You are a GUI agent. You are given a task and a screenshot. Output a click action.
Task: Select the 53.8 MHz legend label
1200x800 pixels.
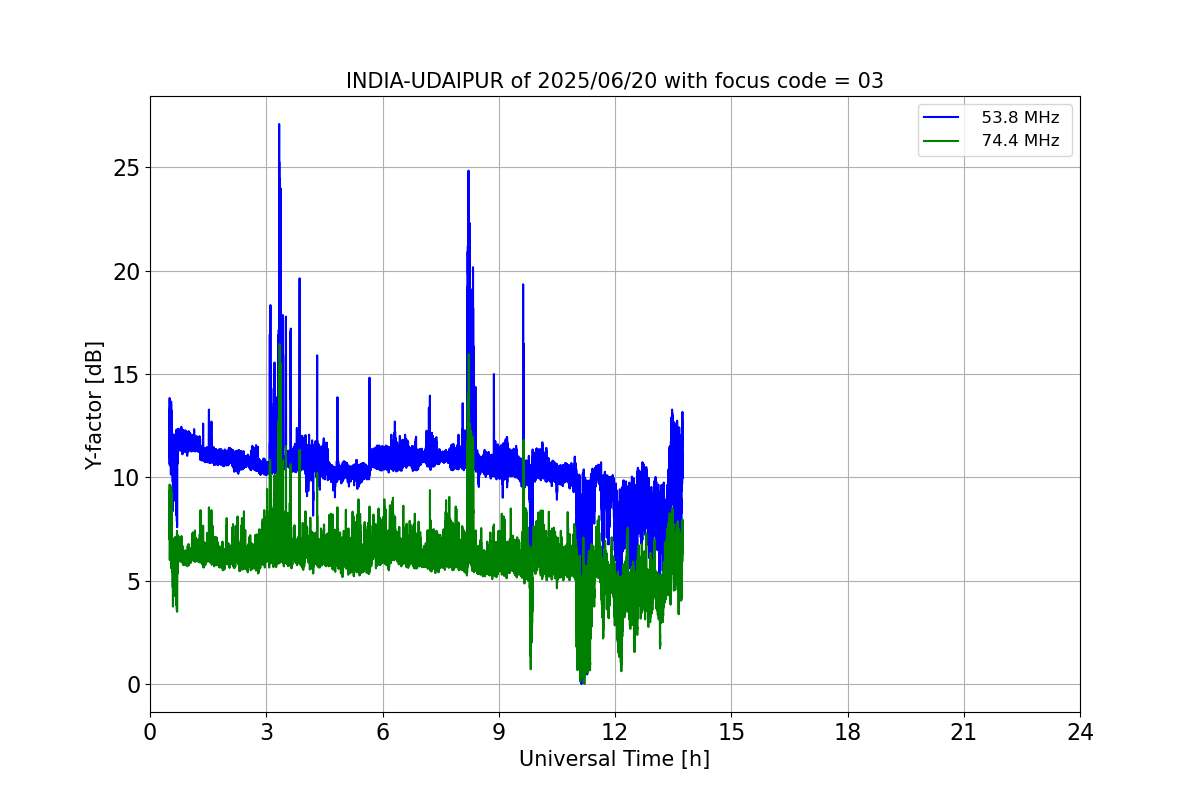(1020, 118)
